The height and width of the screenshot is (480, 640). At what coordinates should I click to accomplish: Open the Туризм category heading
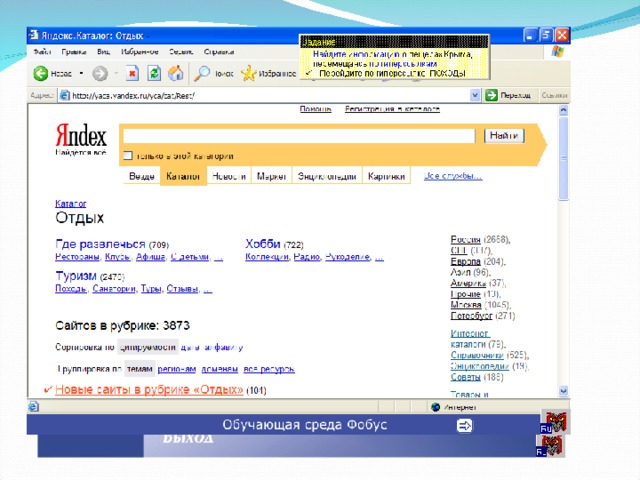pyautogui.click(x=76, y=276)
